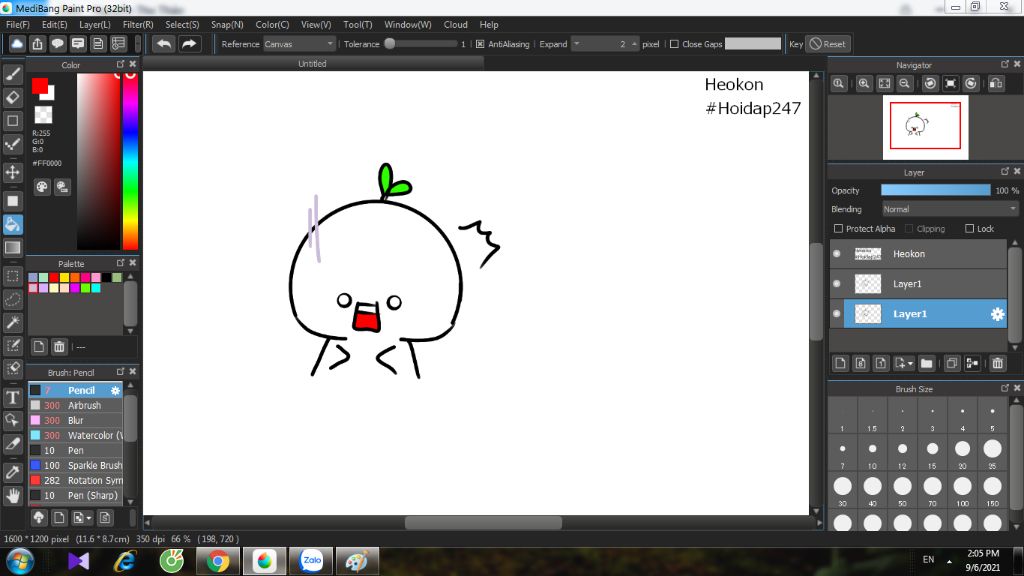Select the Gradient tool
Screen dimensions: 1024x576
pyautogui.click(x=12, y=248)
